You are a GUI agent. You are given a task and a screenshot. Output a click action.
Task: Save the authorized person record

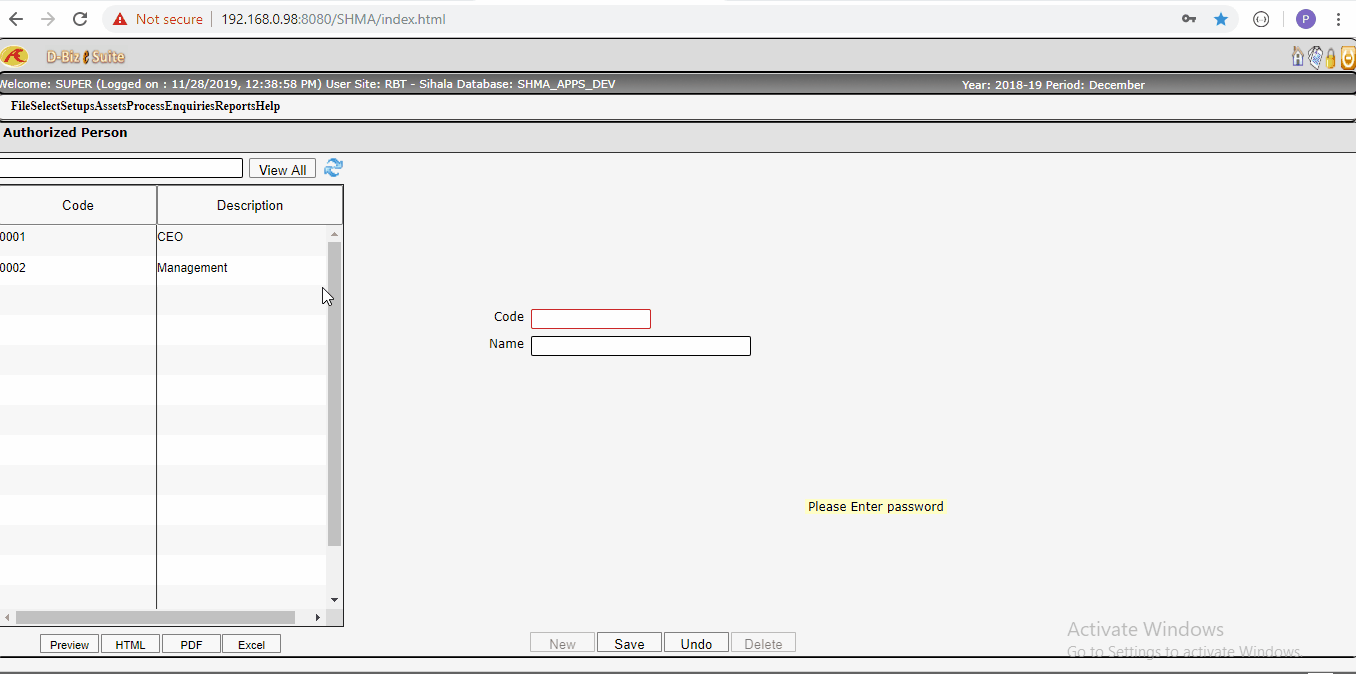pyautogui.click(x=629, y=642)
